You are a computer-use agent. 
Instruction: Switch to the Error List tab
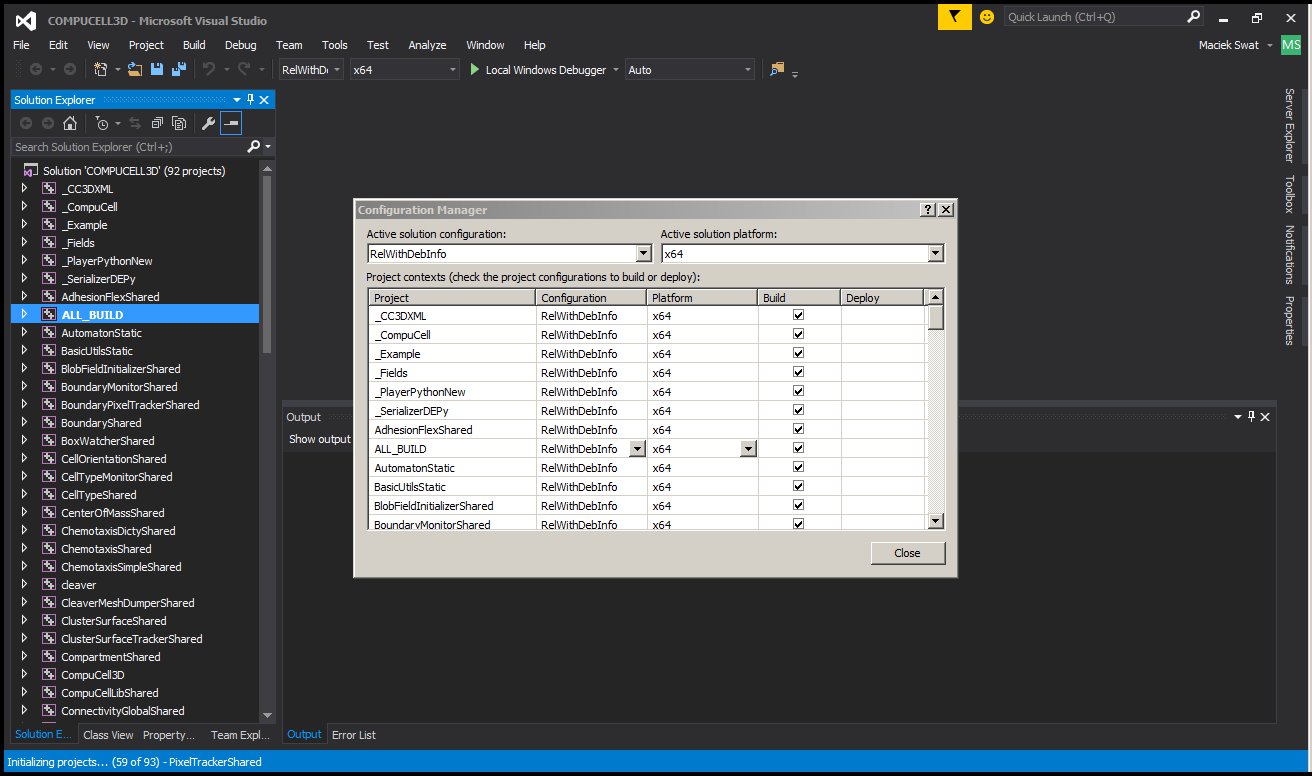[x=354, y=735]
